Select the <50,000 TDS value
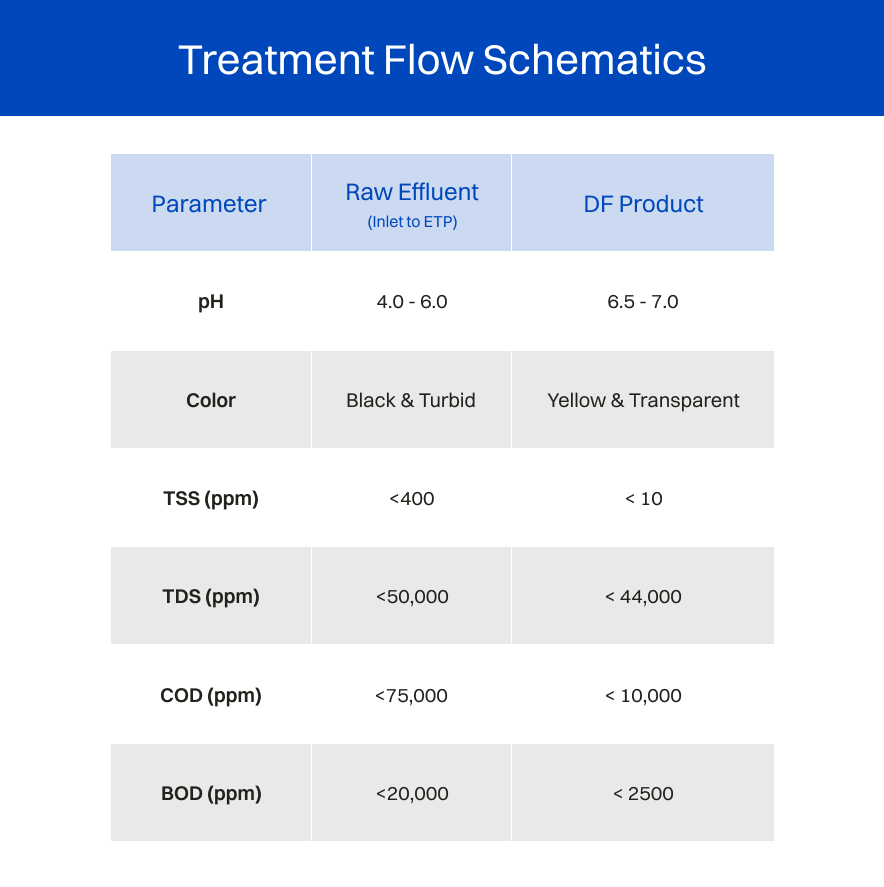This screenshot has width=884, height=887. (x=412, y=596)
